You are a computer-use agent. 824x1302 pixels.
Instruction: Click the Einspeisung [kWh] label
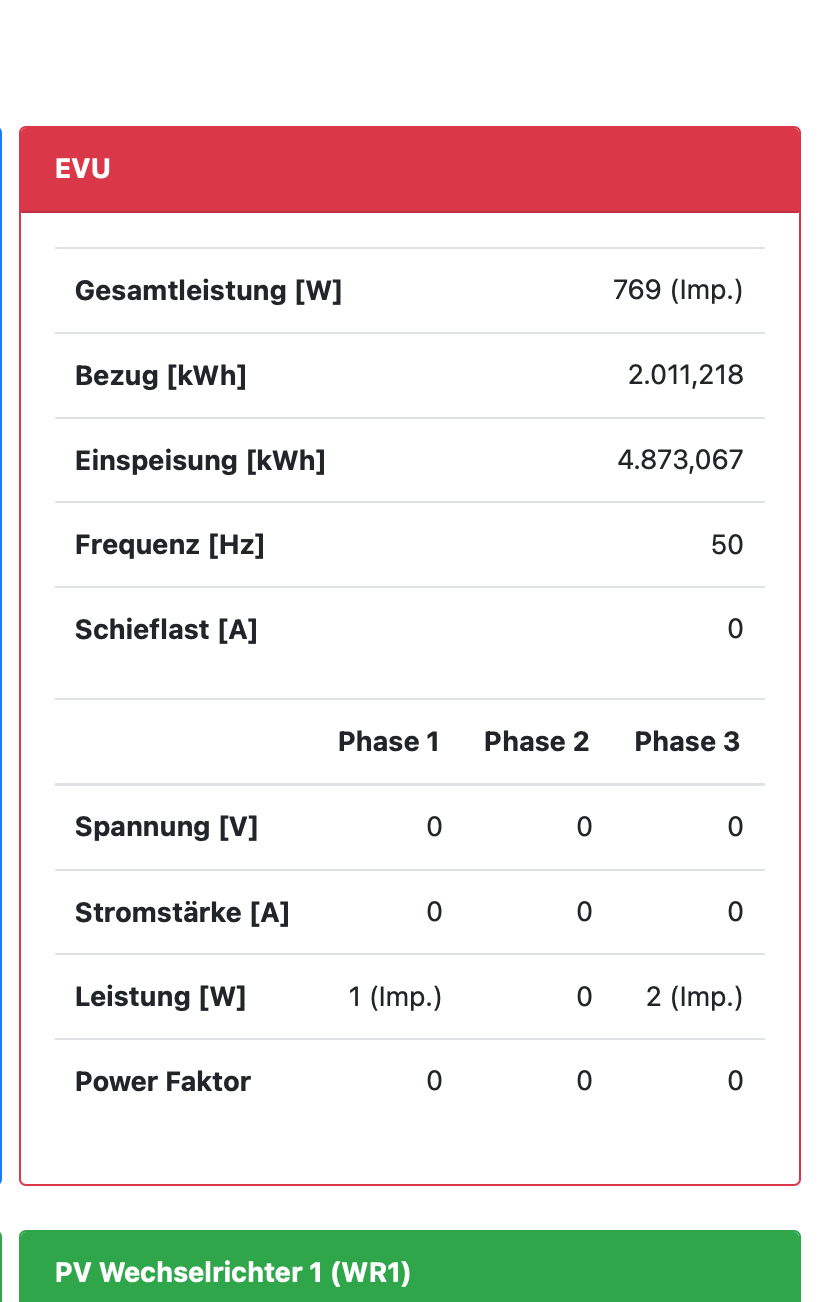200,461
